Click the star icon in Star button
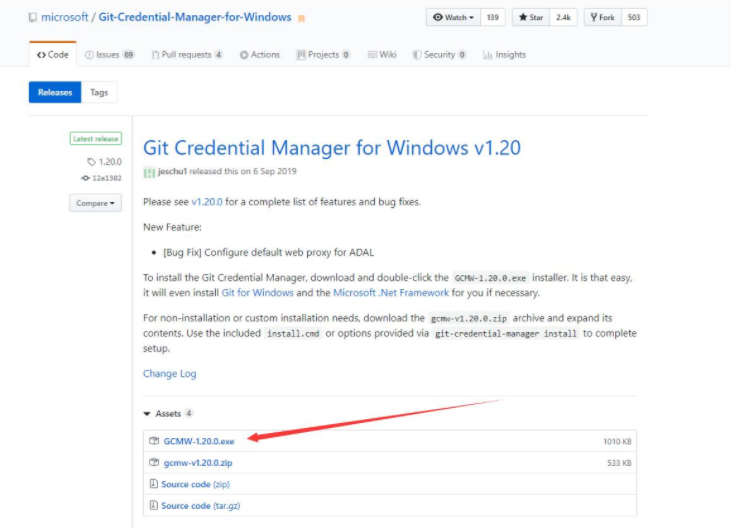731x528 pixels. [523, 17]
